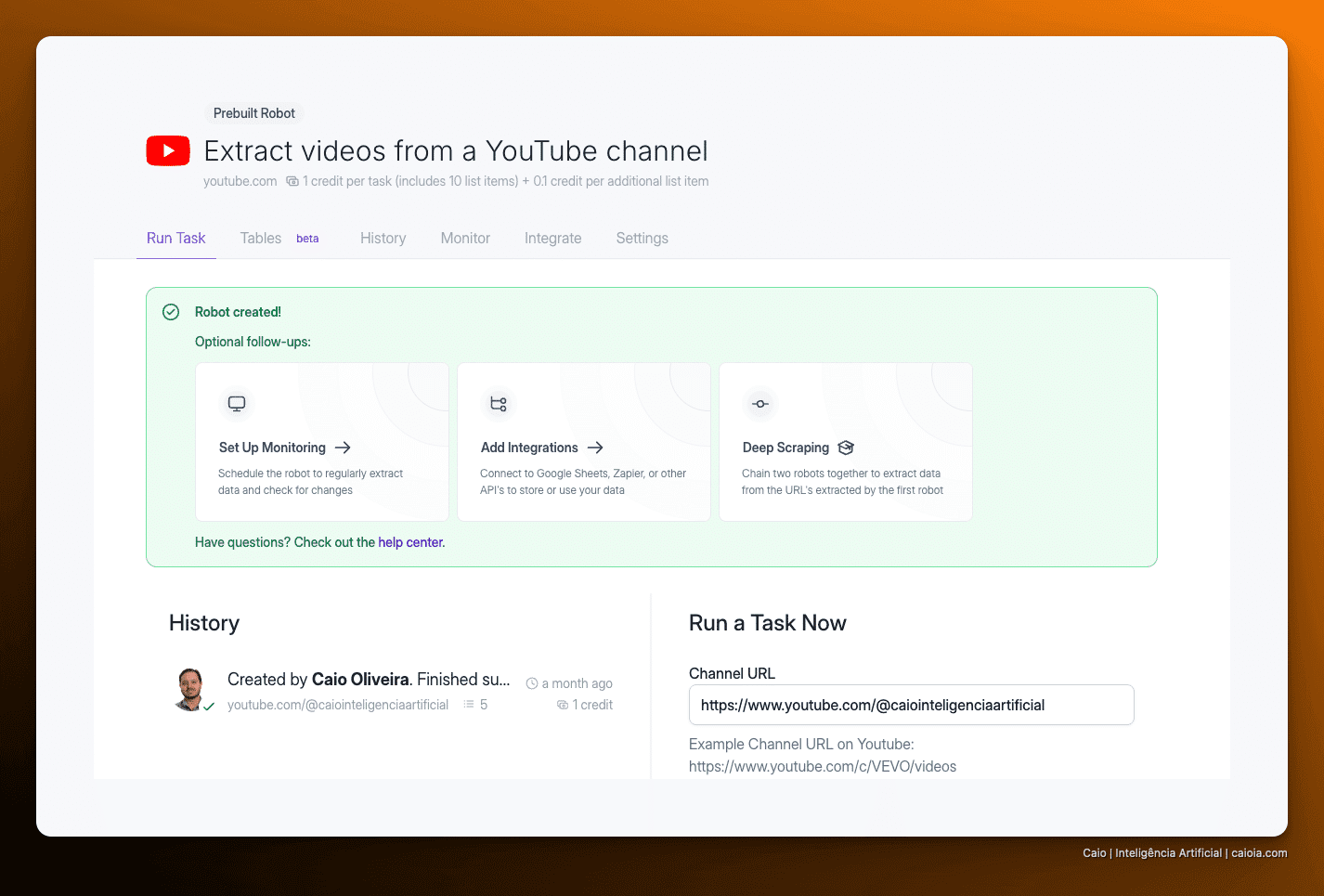Click the Channel URL input field
This screenshot has width=1324, height=896.
point(912,705)
